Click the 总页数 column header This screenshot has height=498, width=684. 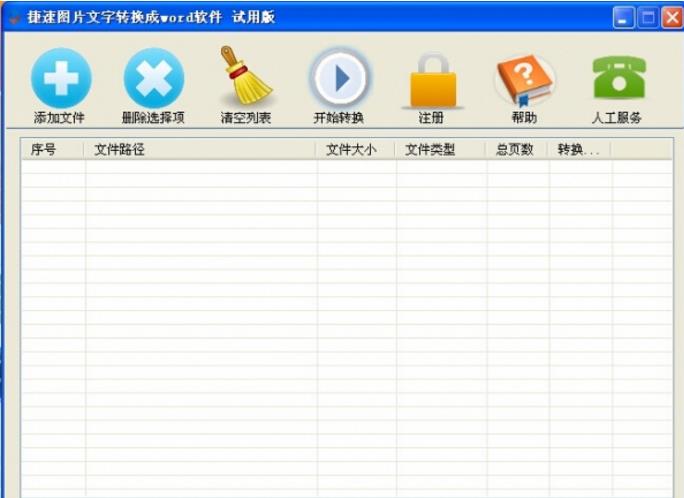pos(516,150)
